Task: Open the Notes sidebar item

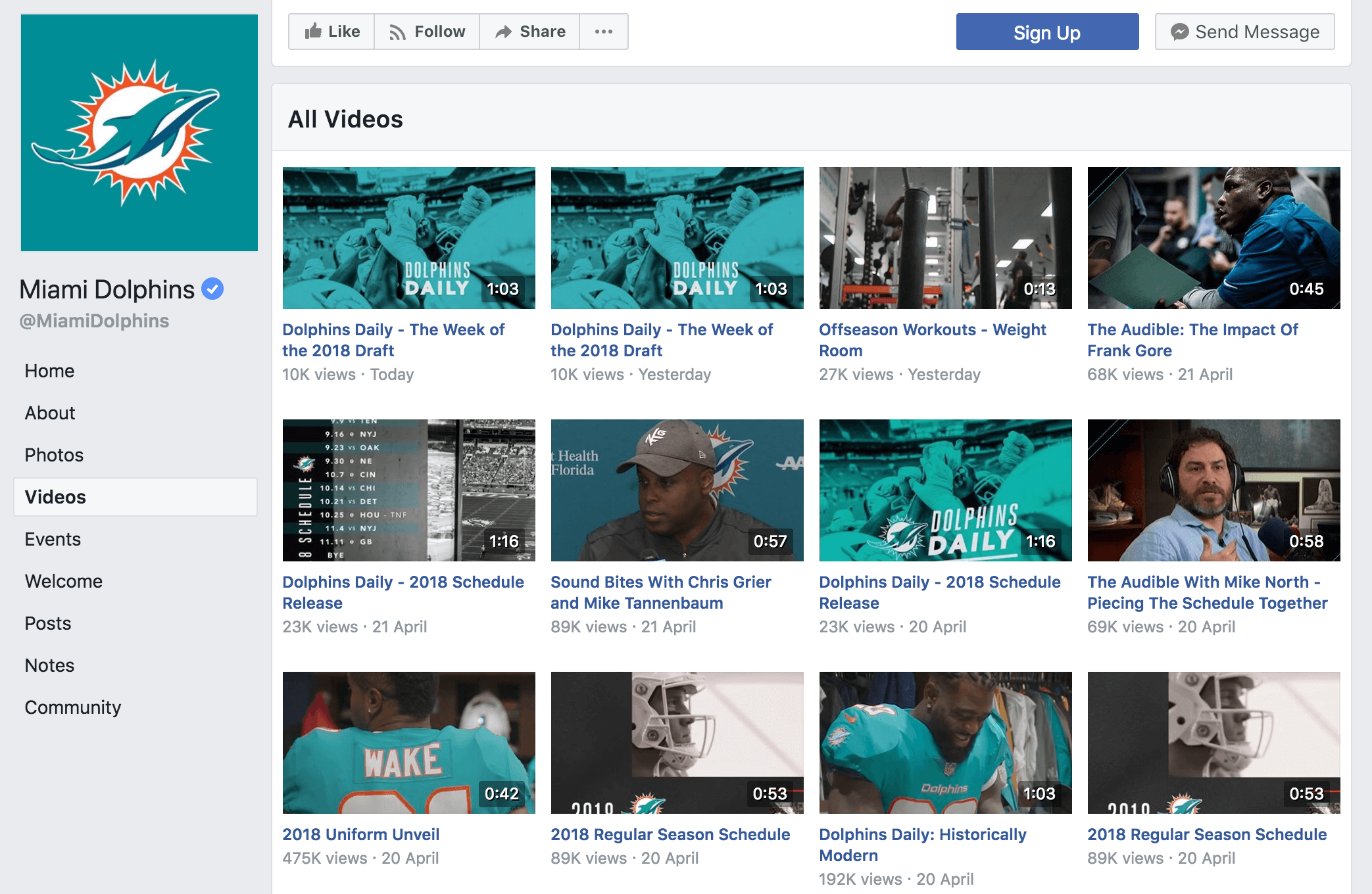Action: 49,665
